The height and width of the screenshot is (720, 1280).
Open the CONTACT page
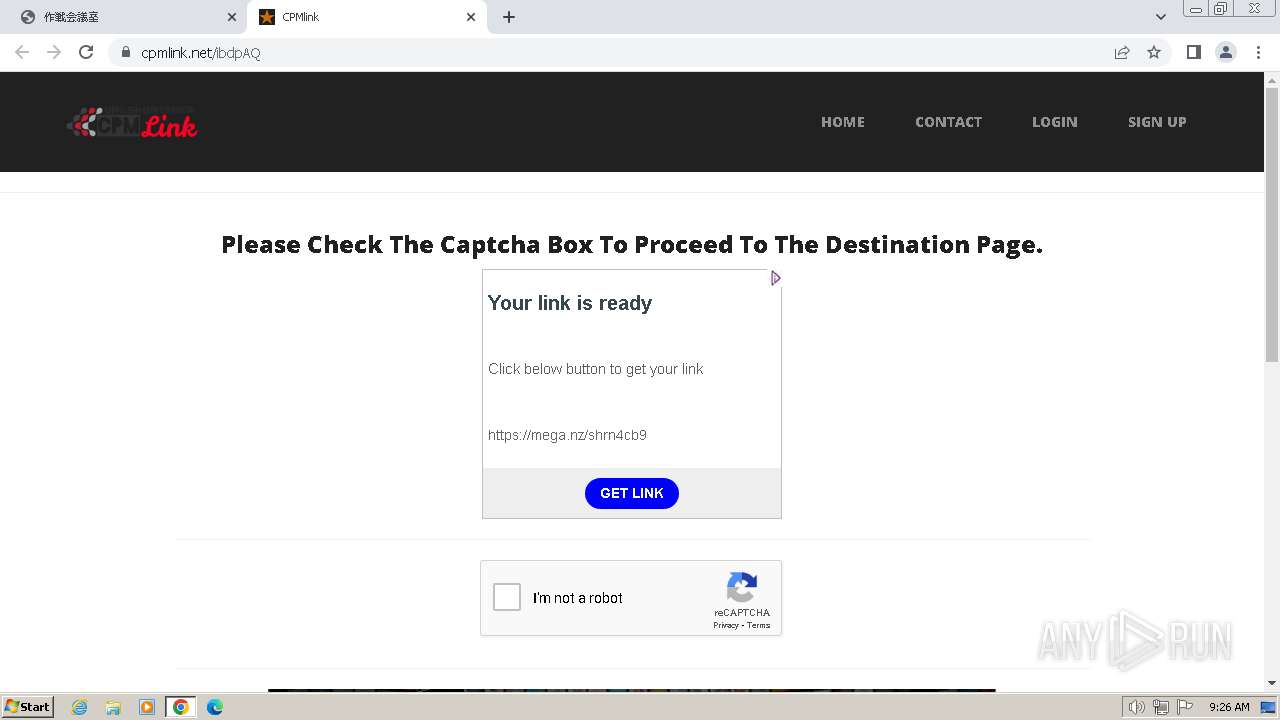pyautogui.click(x=948, y=122)
